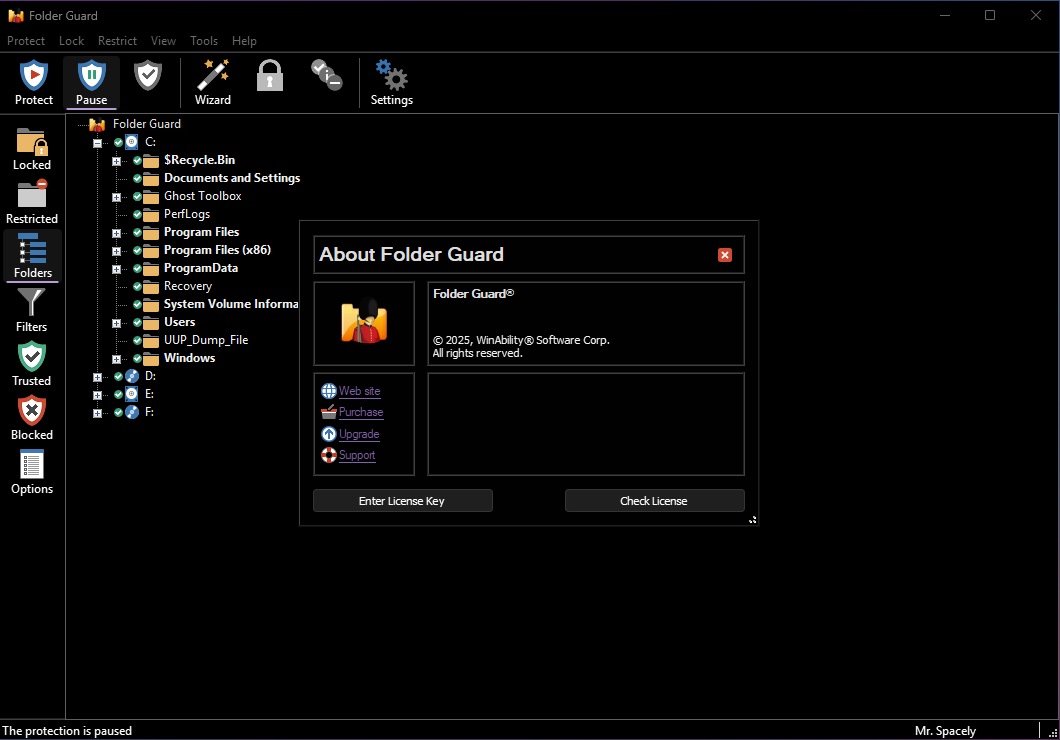The height and width of the screenshot is (740, 1060).
Task: Click the 'Mr. Spacely' status bar text
Action: (945, 731)
